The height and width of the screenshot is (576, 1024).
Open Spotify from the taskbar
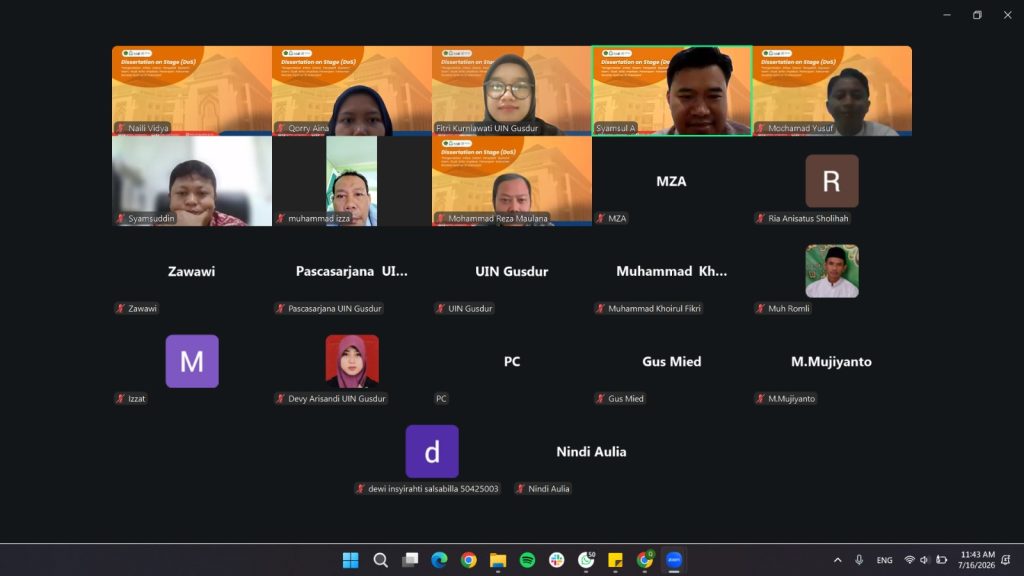coord(527,560)
